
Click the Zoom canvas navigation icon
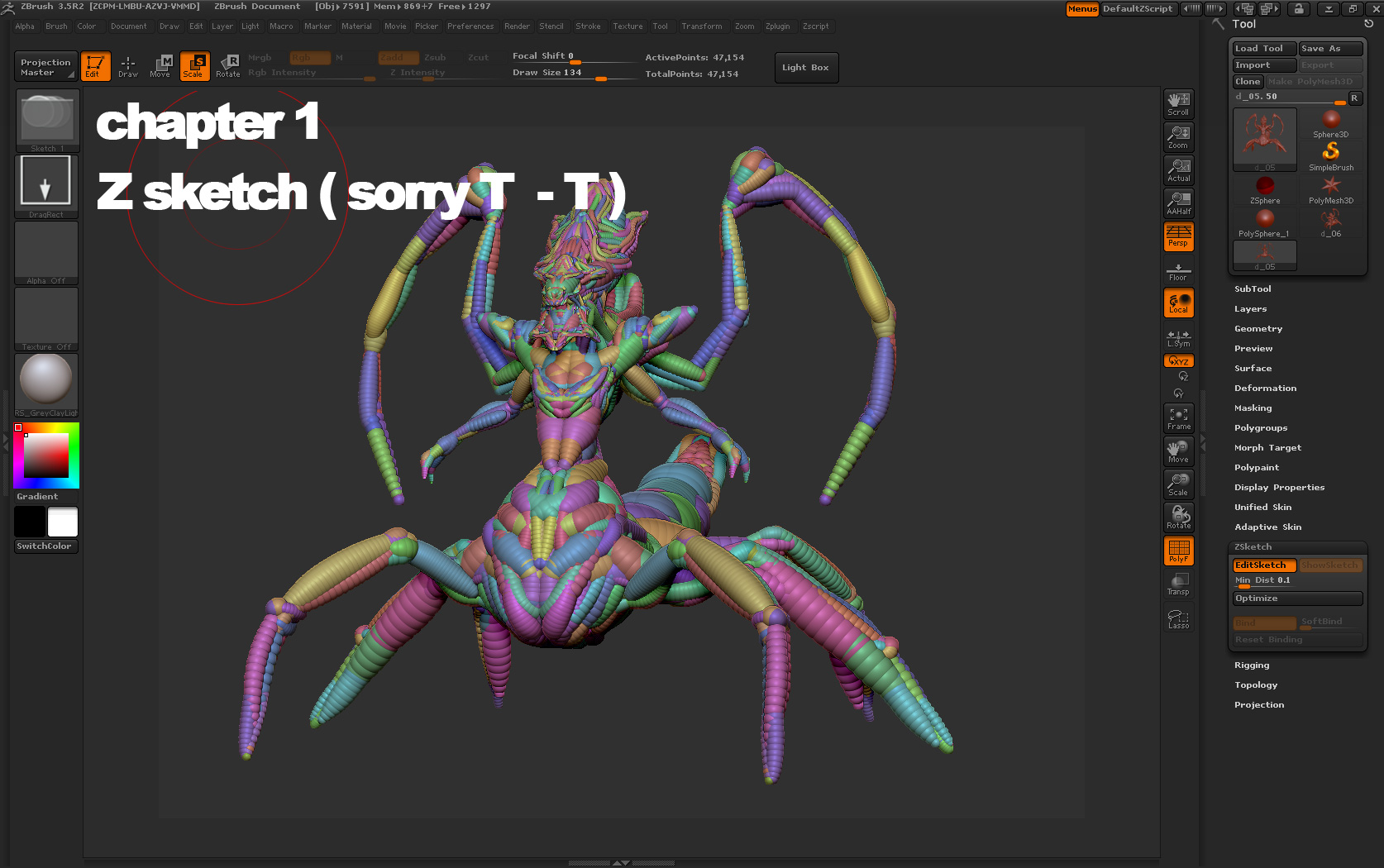1179,137
